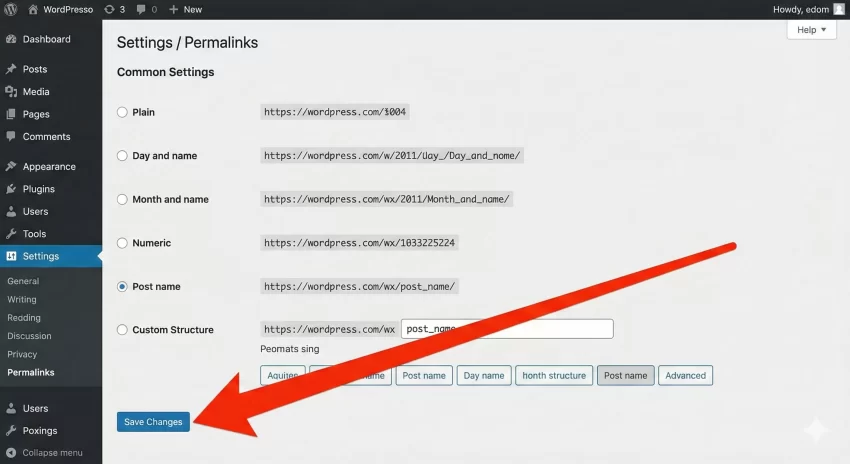Expand the Help dropdown
Image resolution: width=850 pixels, height=464 pixels.
(x=812, y=30)
